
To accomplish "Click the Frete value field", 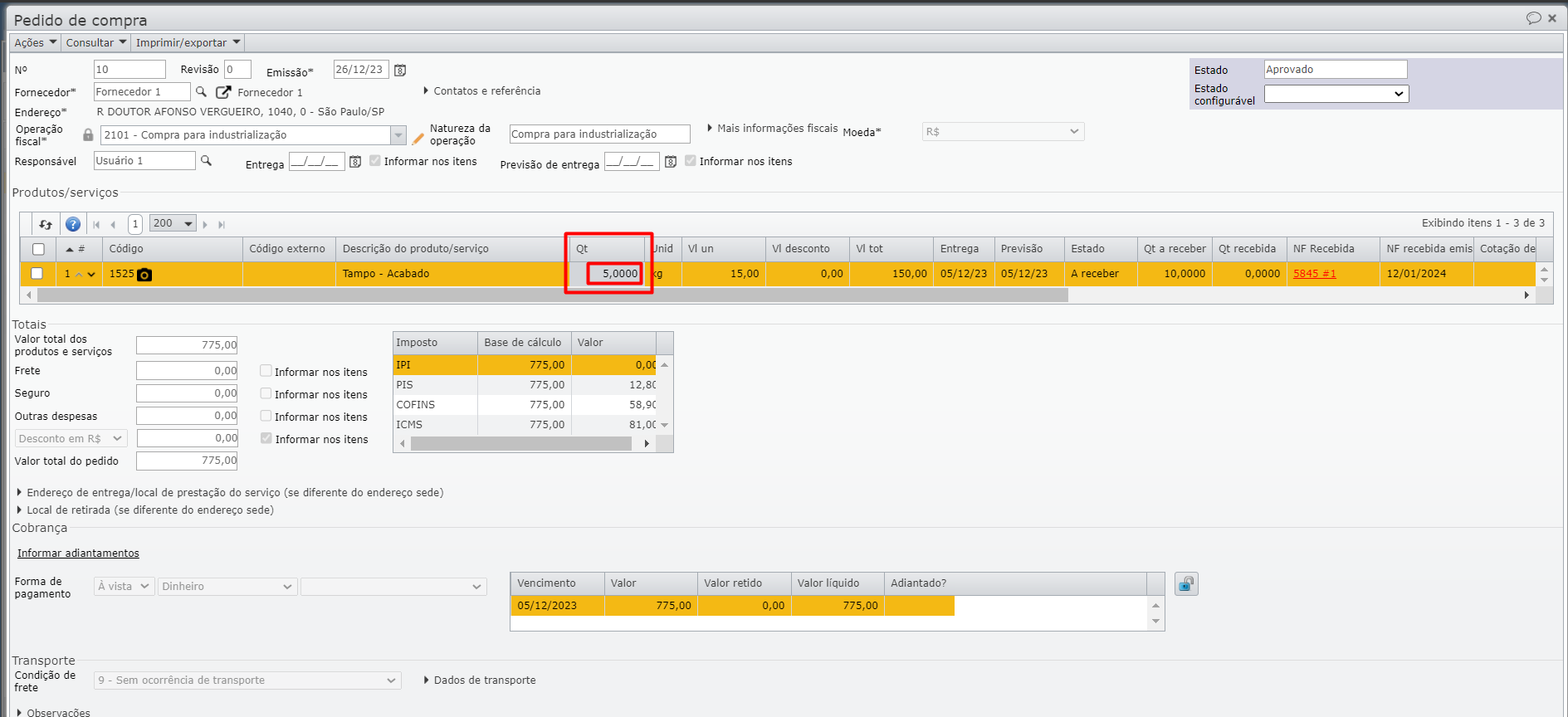I will (187, 371).
